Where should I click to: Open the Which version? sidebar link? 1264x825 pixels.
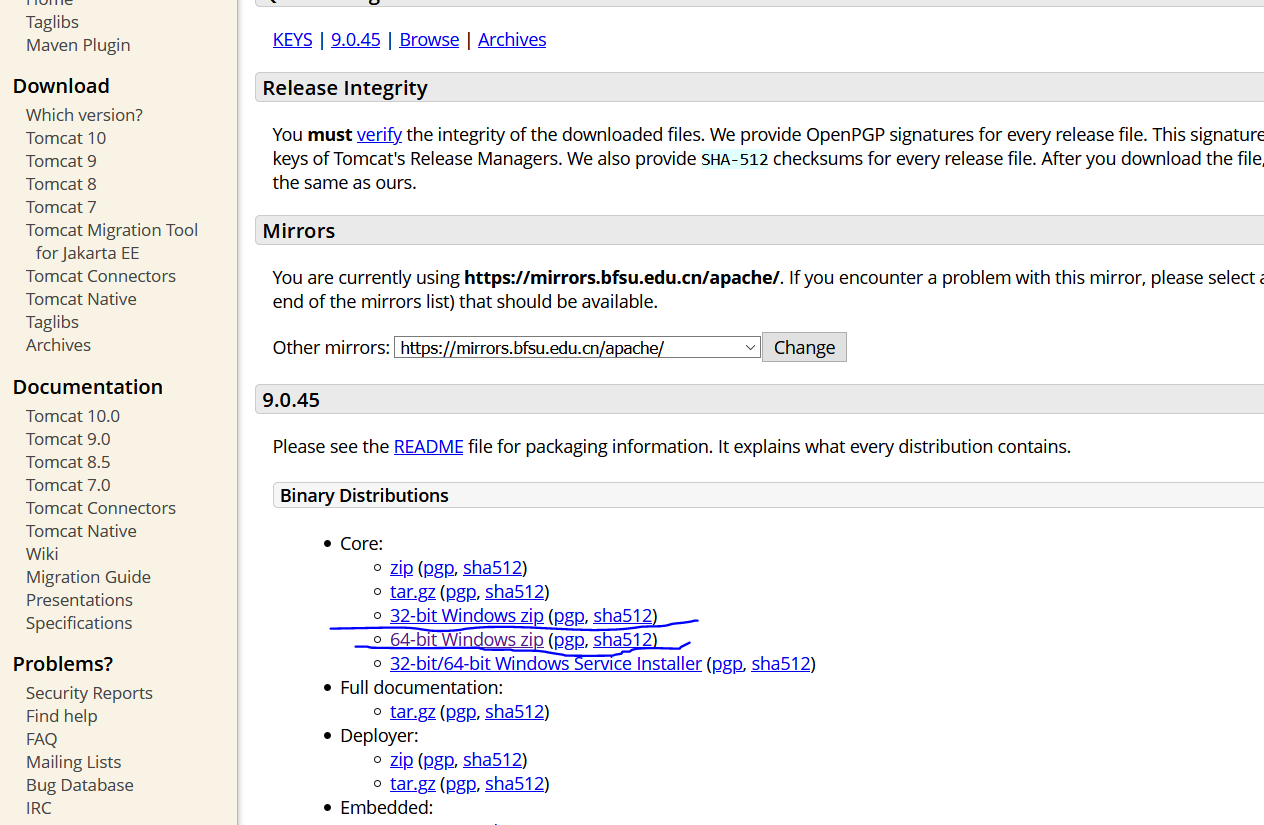click(84, 115)
